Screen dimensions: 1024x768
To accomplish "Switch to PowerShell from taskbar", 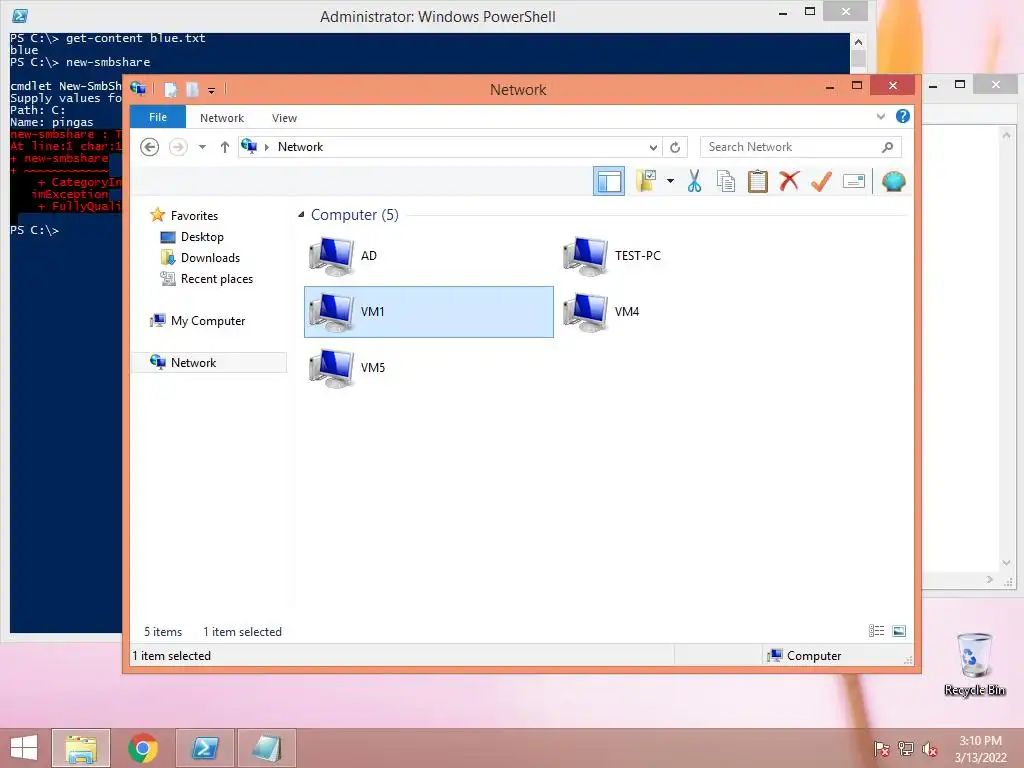I will tap(205, 748).
